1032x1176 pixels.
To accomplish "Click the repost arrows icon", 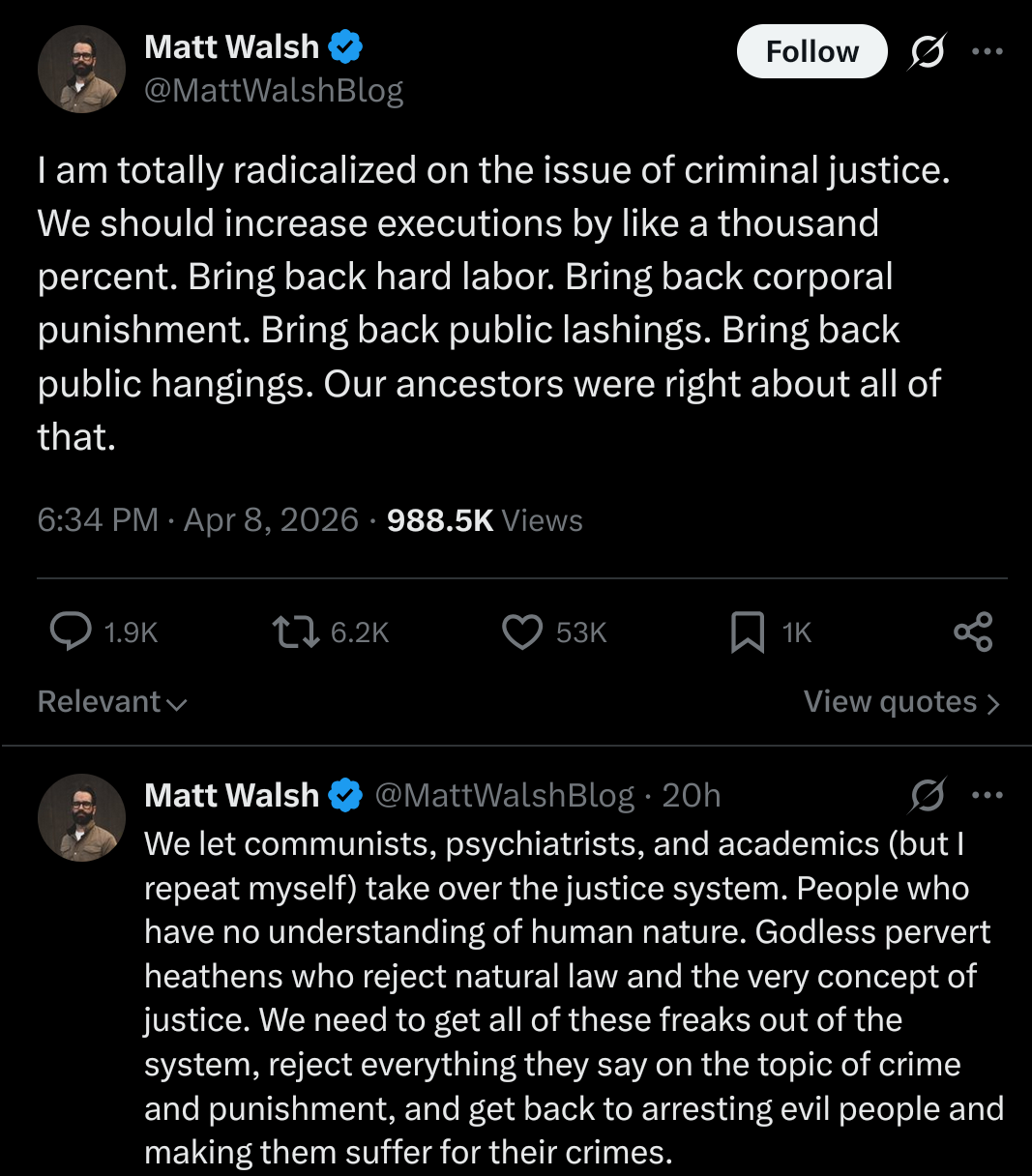I will pos(295,632).
